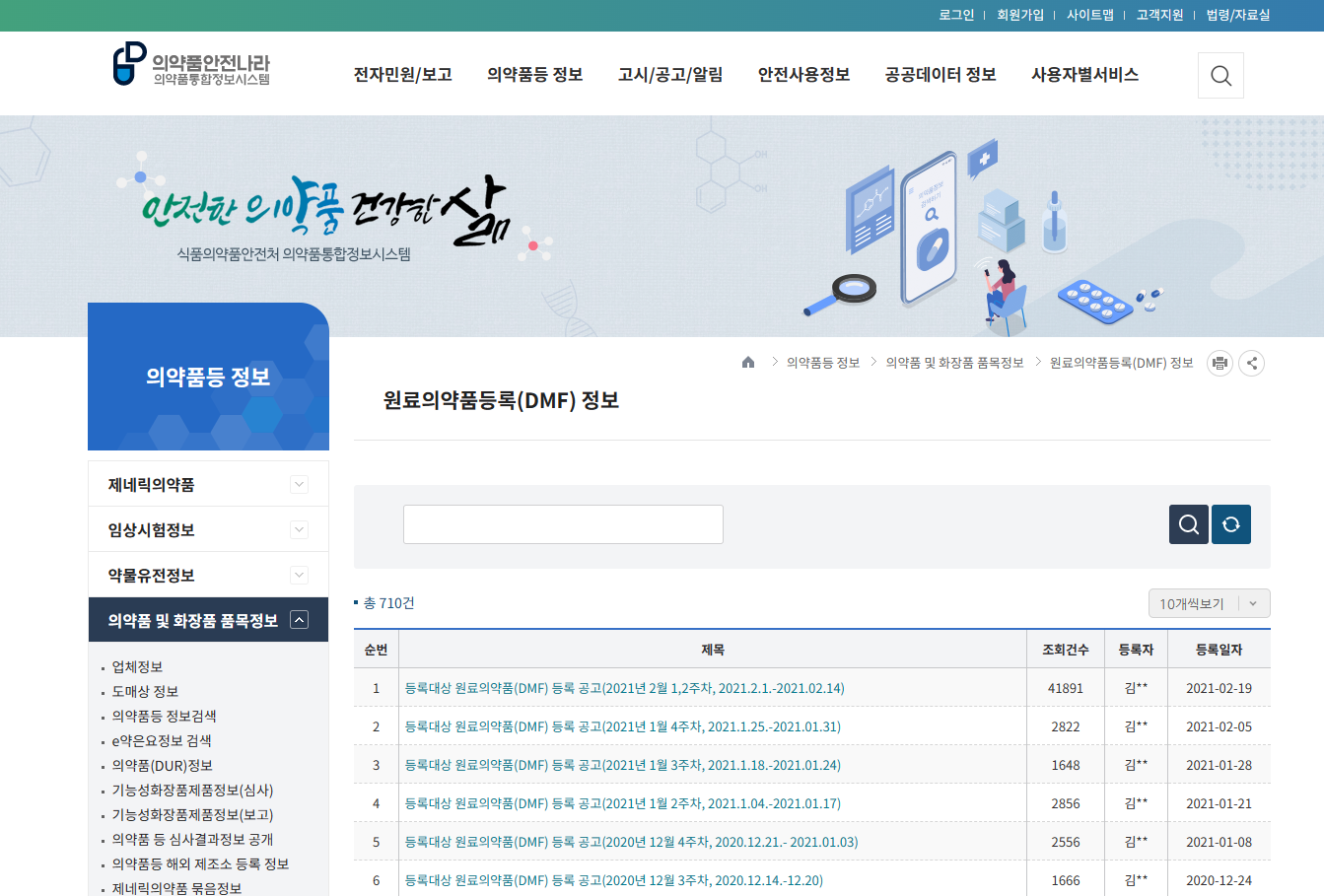
Task: Click the 의약품안전나라 logo
Action: click(191, 66)
